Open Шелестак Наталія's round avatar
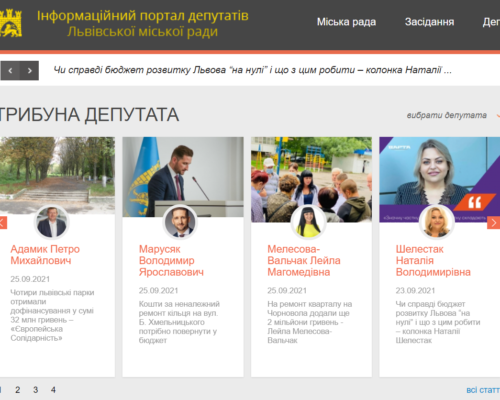 click(x=437, y=222)
